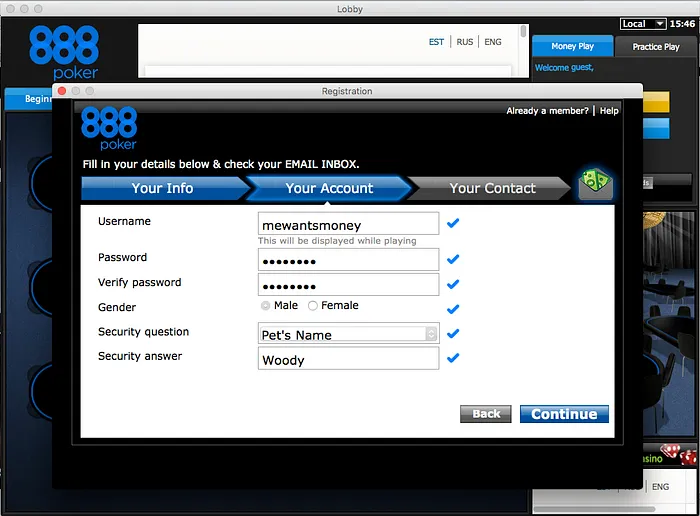Click the checkmark next to Verify password field
Image resolution: width=700 pixels, height=516 pixels.
(x=453, y=284)
